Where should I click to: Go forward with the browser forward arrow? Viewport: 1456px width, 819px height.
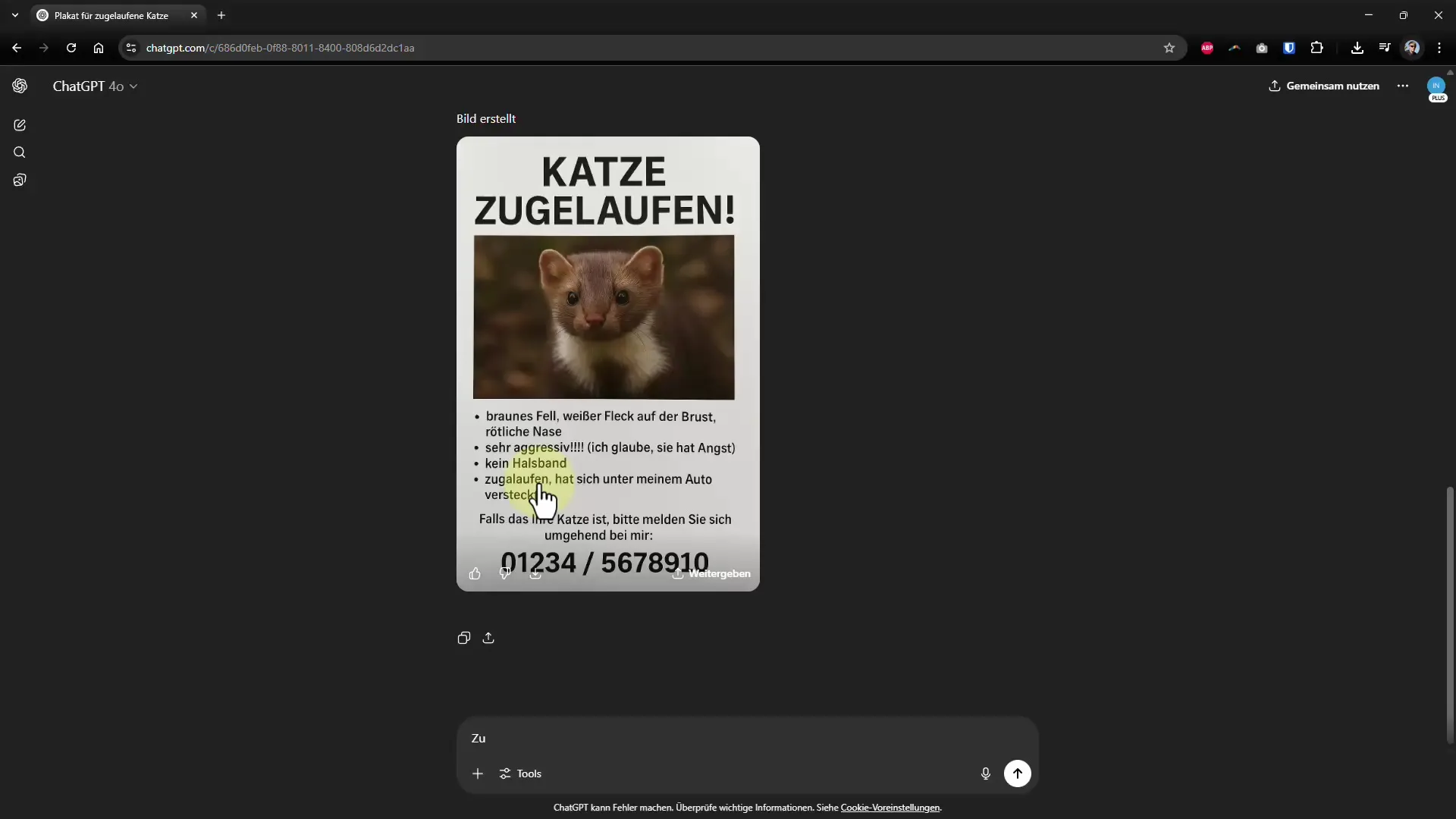(x=44, y=48)
